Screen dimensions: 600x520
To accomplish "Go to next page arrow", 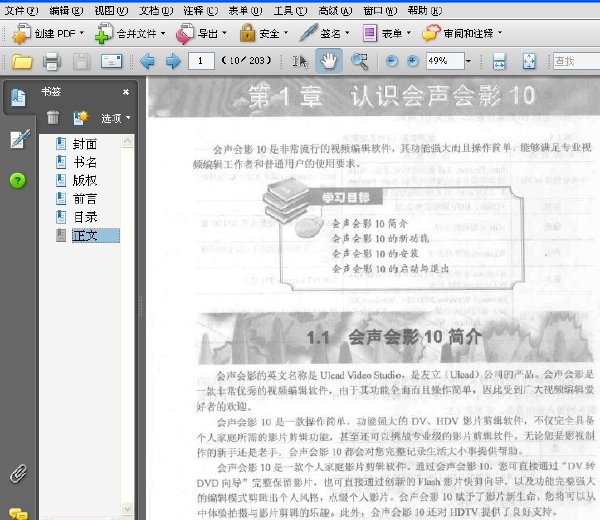I will click(x=173, y=61).
